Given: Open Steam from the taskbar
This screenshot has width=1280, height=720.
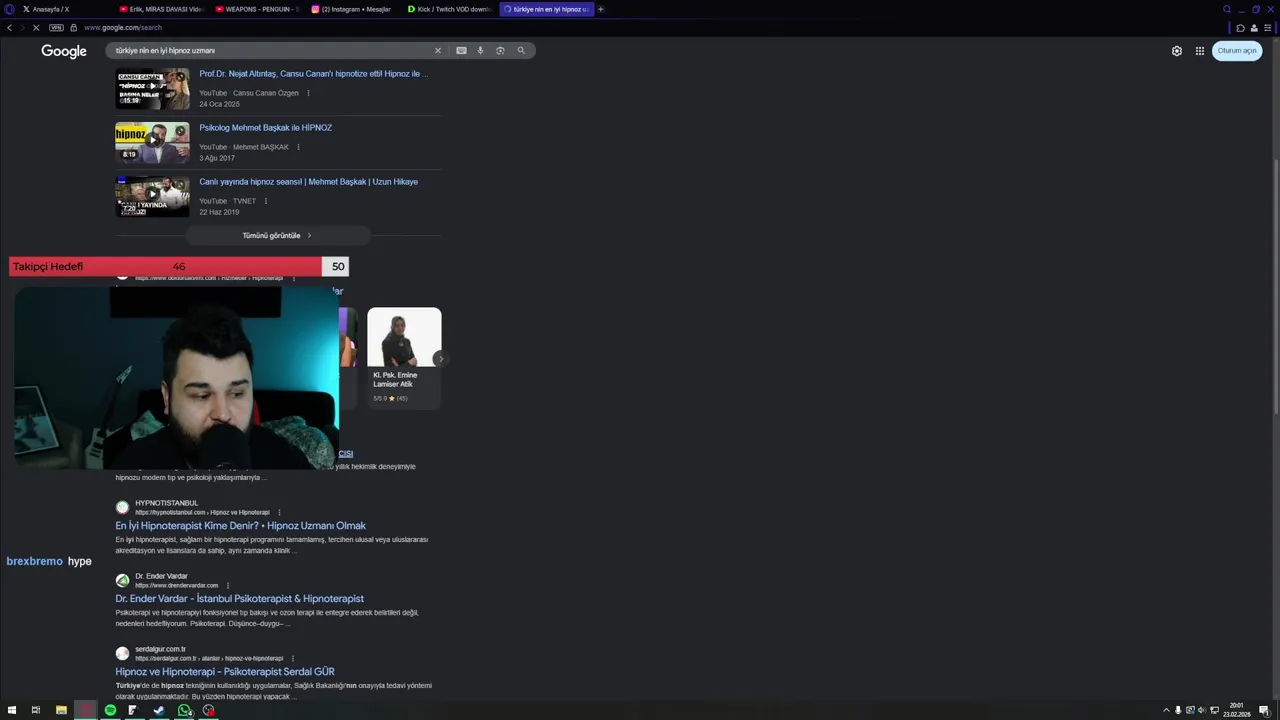Looking at the screenshot, I should click(x=158, y=710).
